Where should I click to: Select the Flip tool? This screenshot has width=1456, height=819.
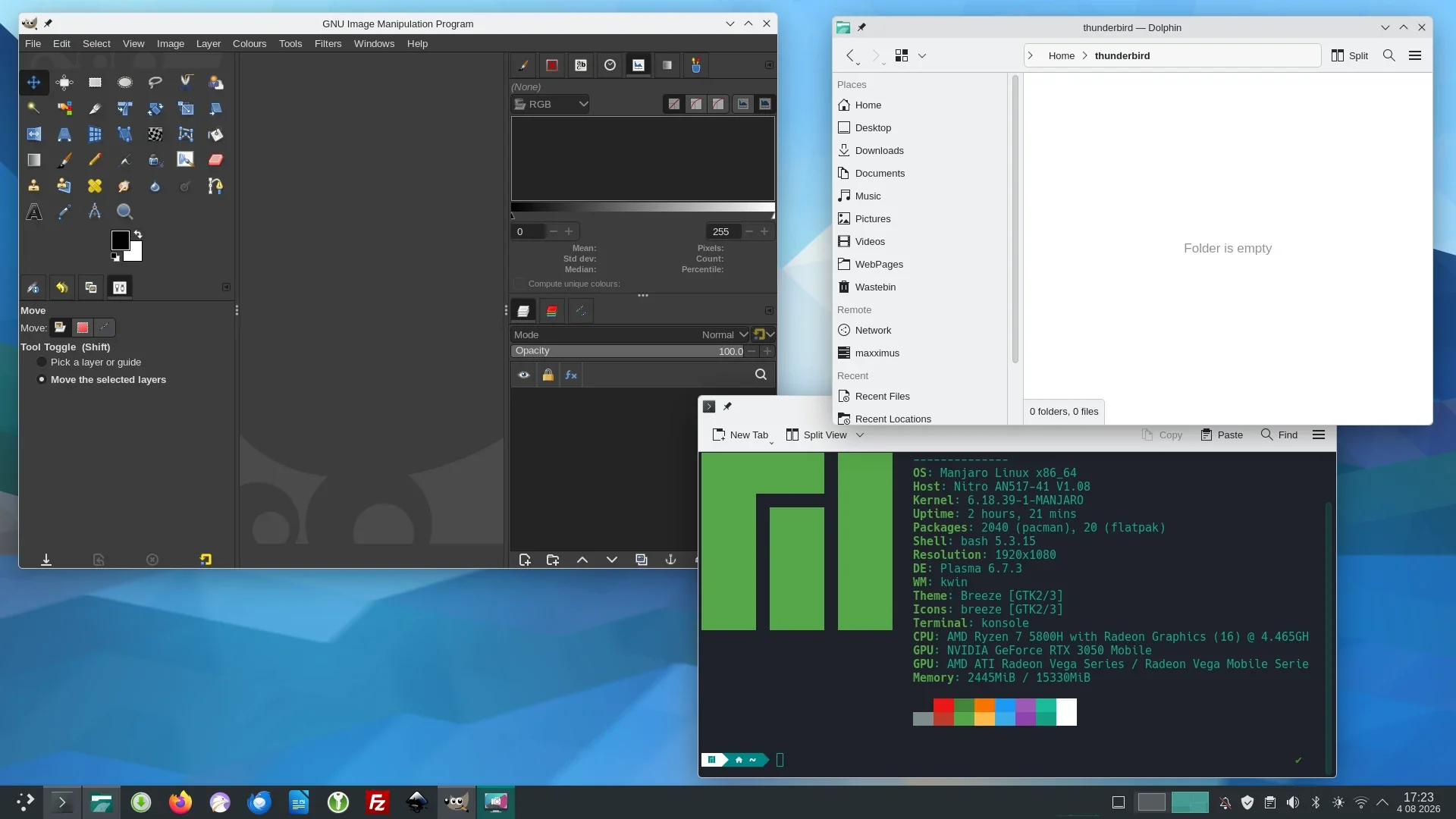tap(33, 134)
